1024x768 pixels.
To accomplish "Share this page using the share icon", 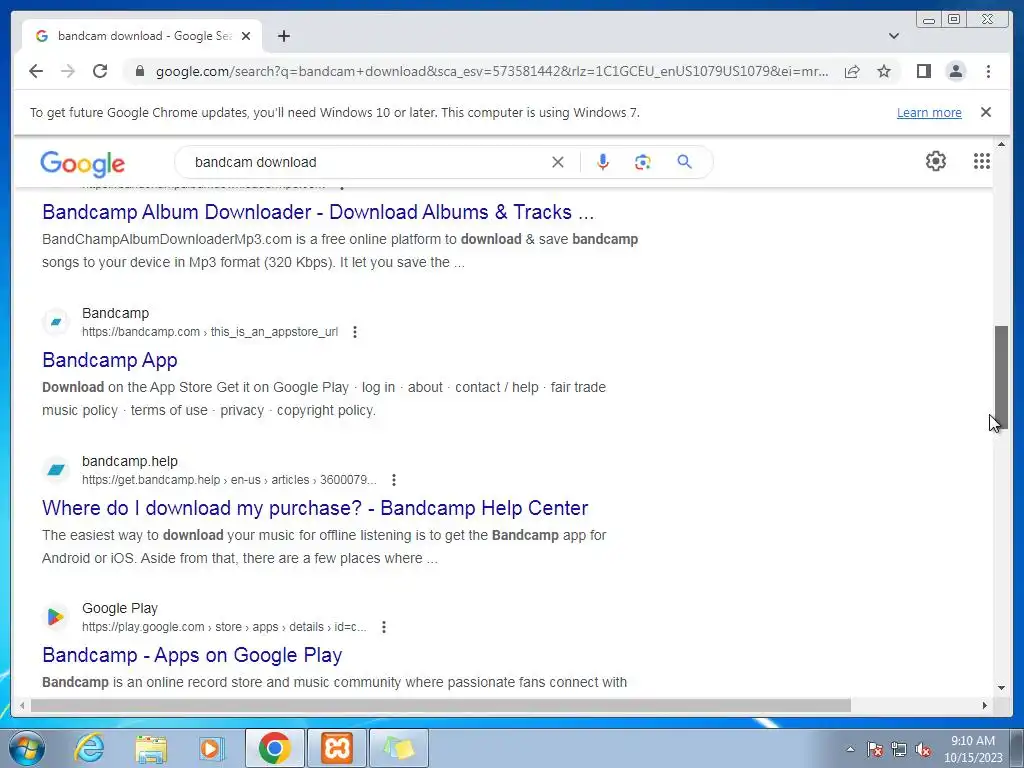I will 852,71.
